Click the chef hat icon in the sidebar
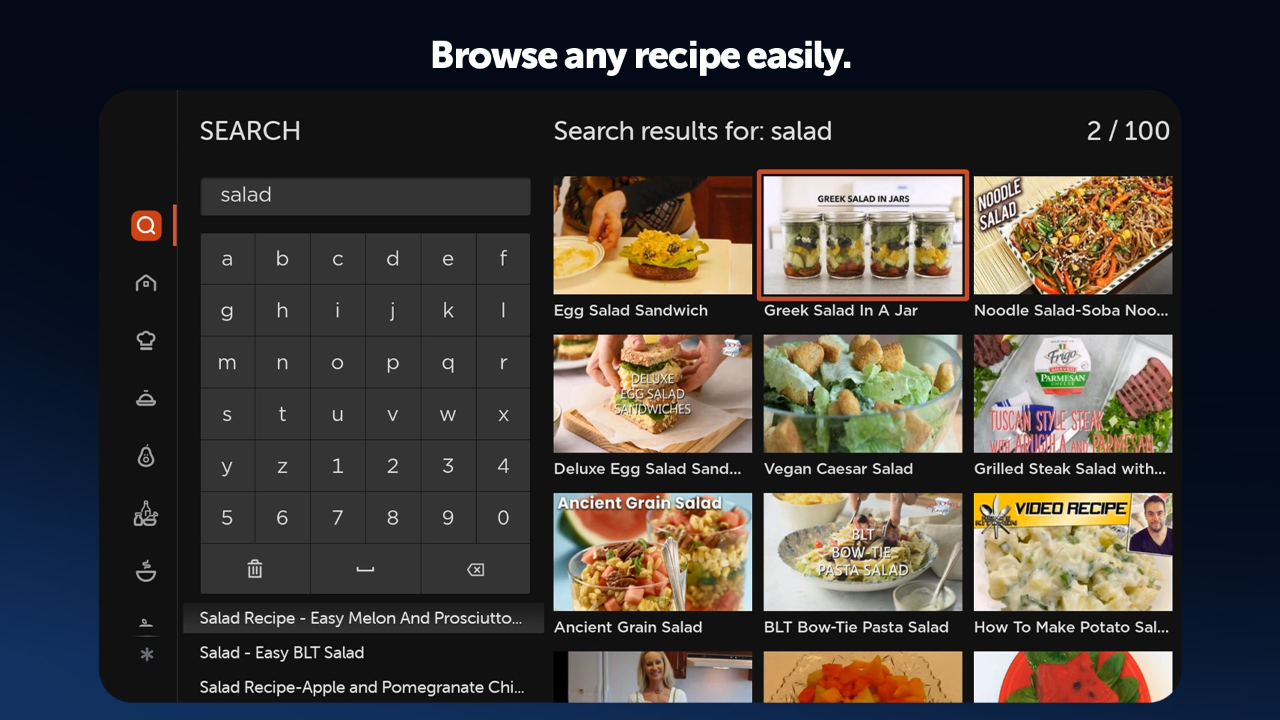This screenshot has height=720, width=1280. pyautogui.click(x=146, y=339)
